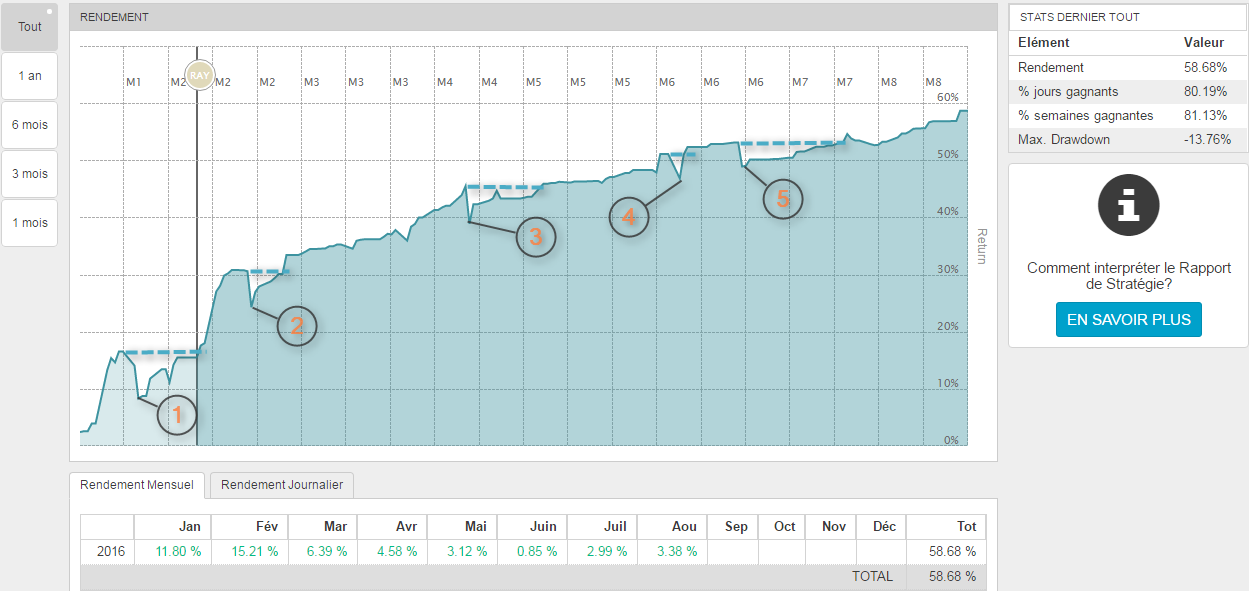Viewport: 1249px width, 591px height.
Task: Click the RENDEMENT panel header
Action: click(x=533, y=17)
